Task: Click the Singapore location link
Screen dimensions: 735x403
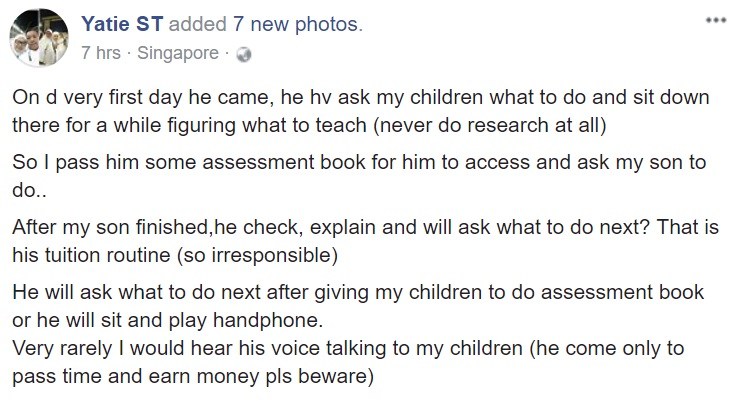Action: (178, 52)
